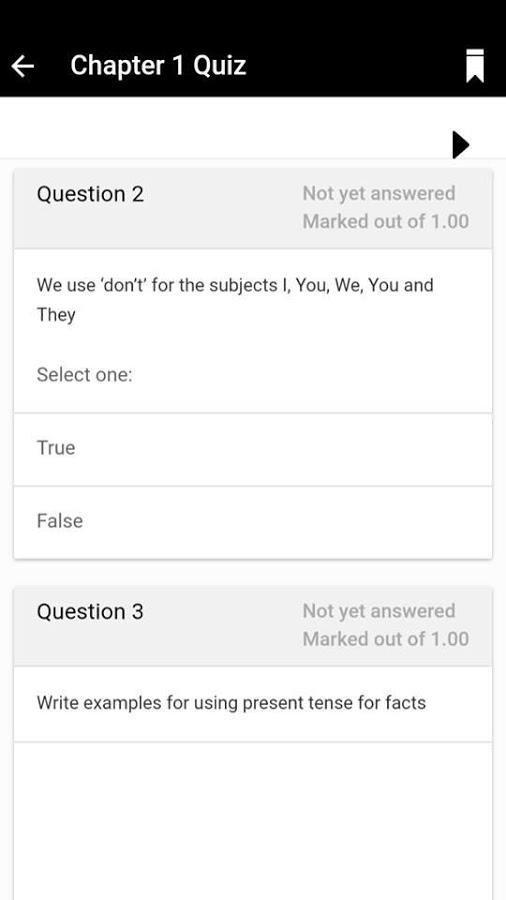
Task: Tap the bookmark icon in the header
Action: pyautogui.click(x=474, y=67)
